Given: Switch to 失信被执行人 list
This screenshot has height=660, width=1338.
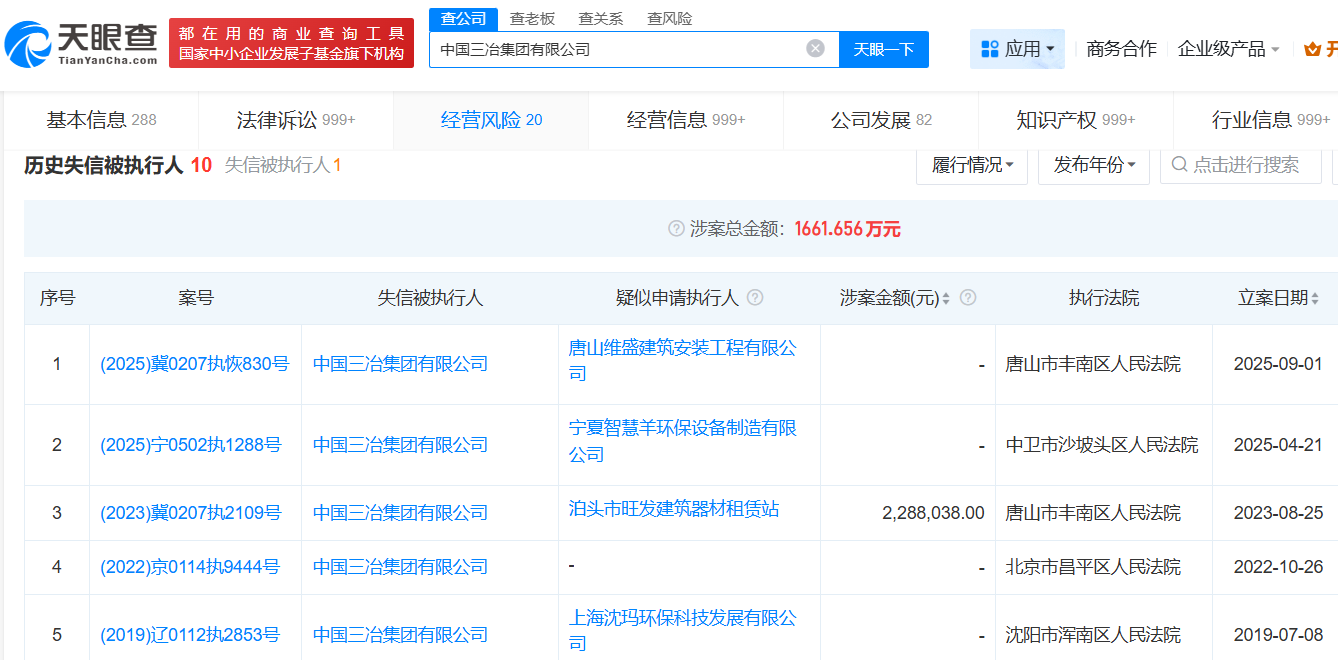Looking at the screenshot, I should (282, 165).
